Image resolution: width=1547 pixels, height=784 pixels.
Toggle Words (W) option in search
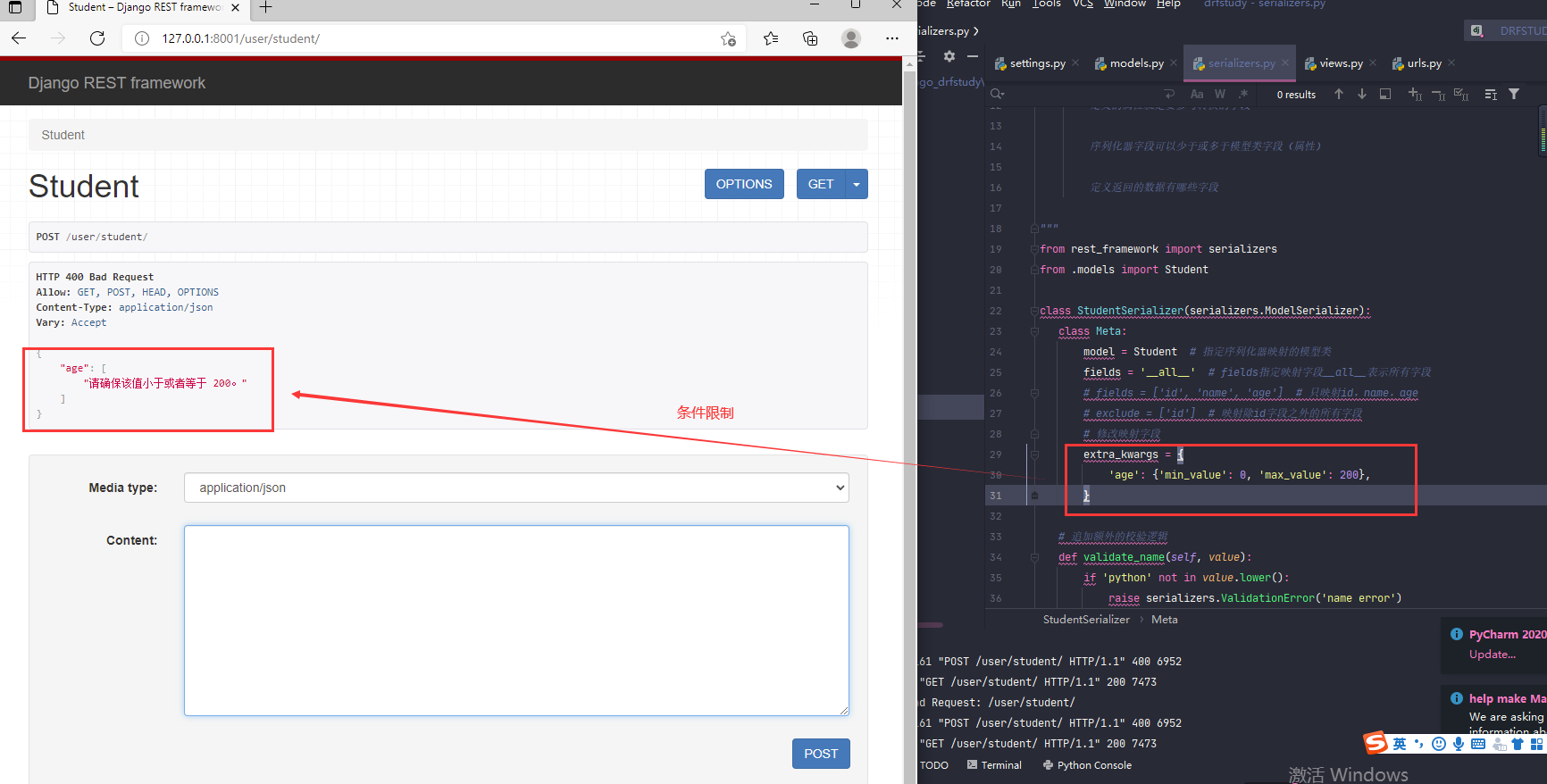(1220, 94)
